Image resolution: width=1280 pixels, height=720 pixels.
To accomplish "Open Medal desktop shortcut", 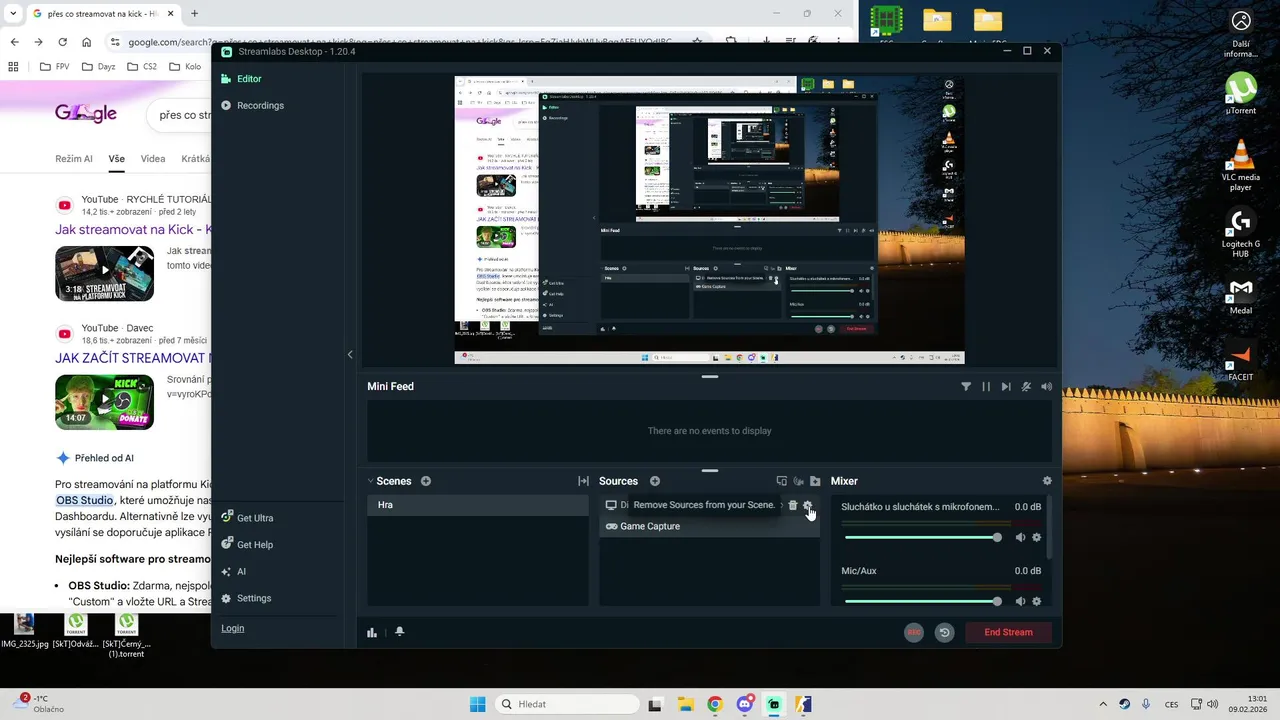I will click(x=1241, y=296).
